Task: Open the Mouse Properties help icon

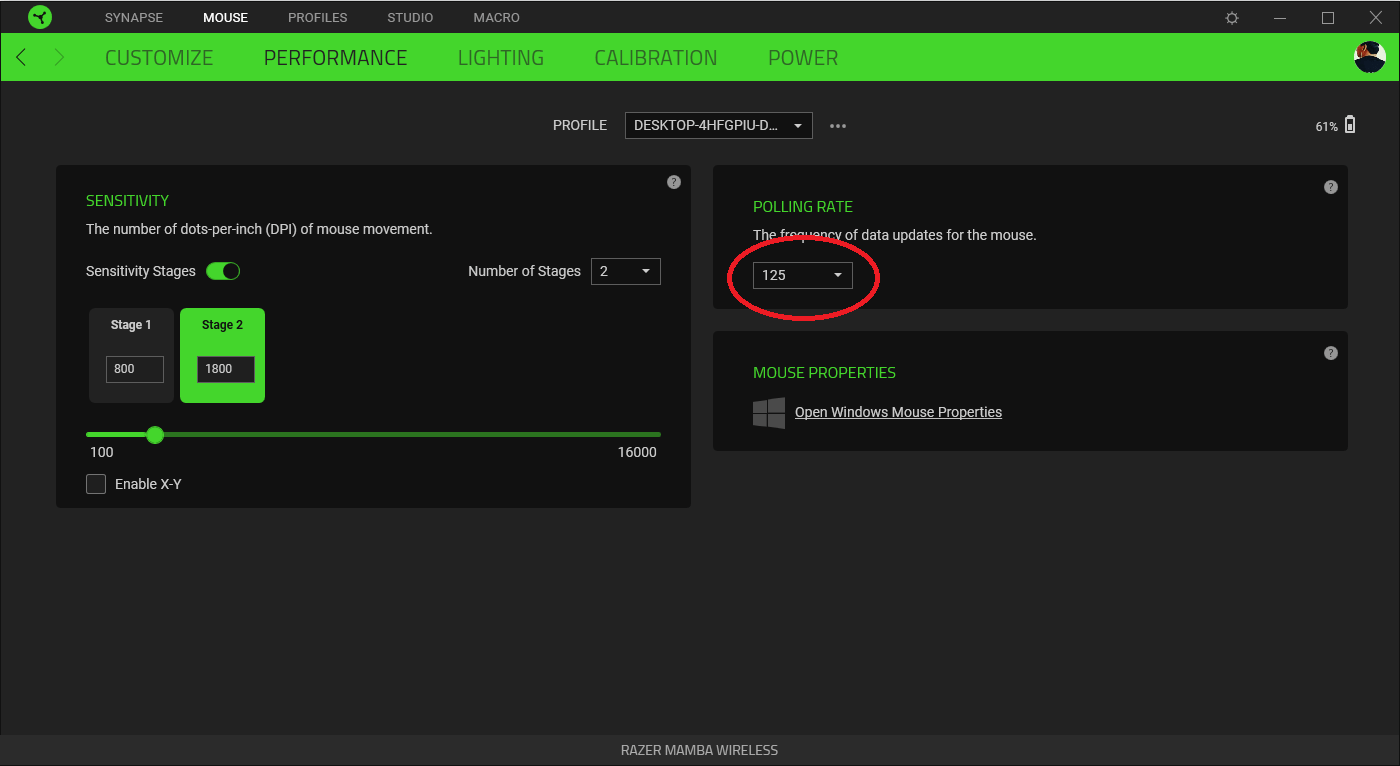Action: coord(1331,352)
